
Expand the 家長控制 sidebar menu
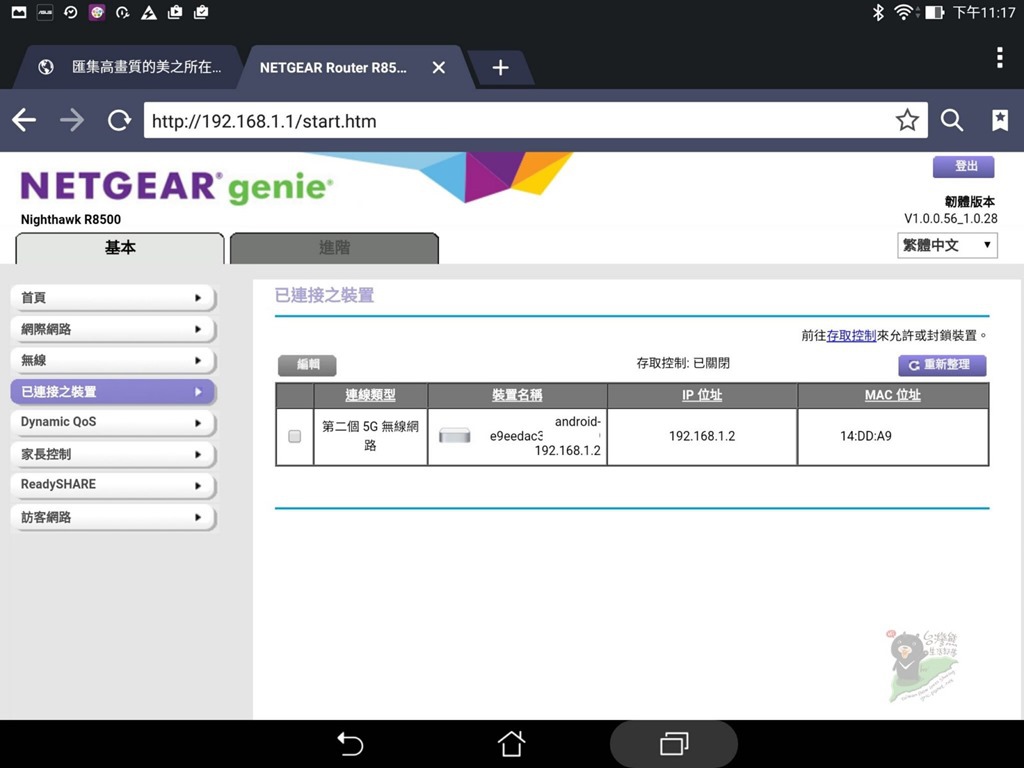pos(113,454)
